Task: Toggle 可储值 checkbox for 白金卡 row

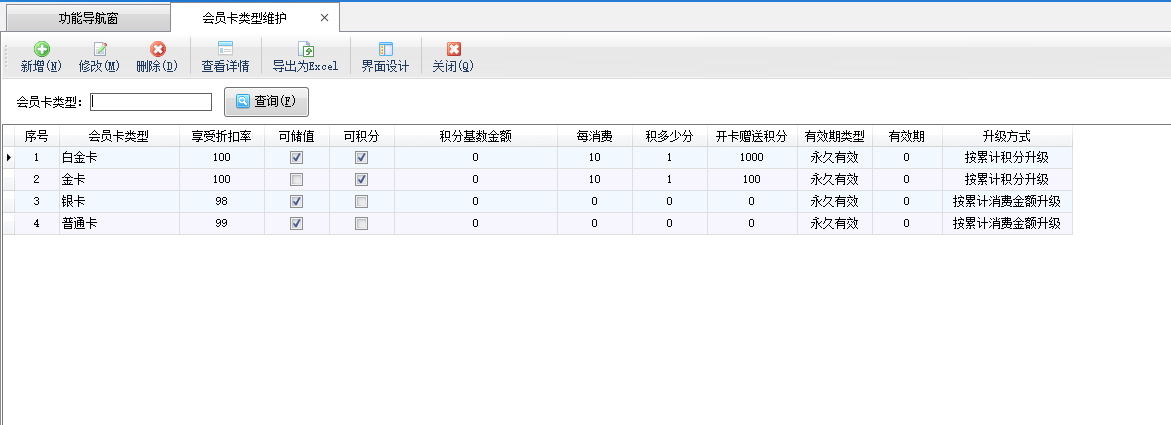Action: click(297, 158)
